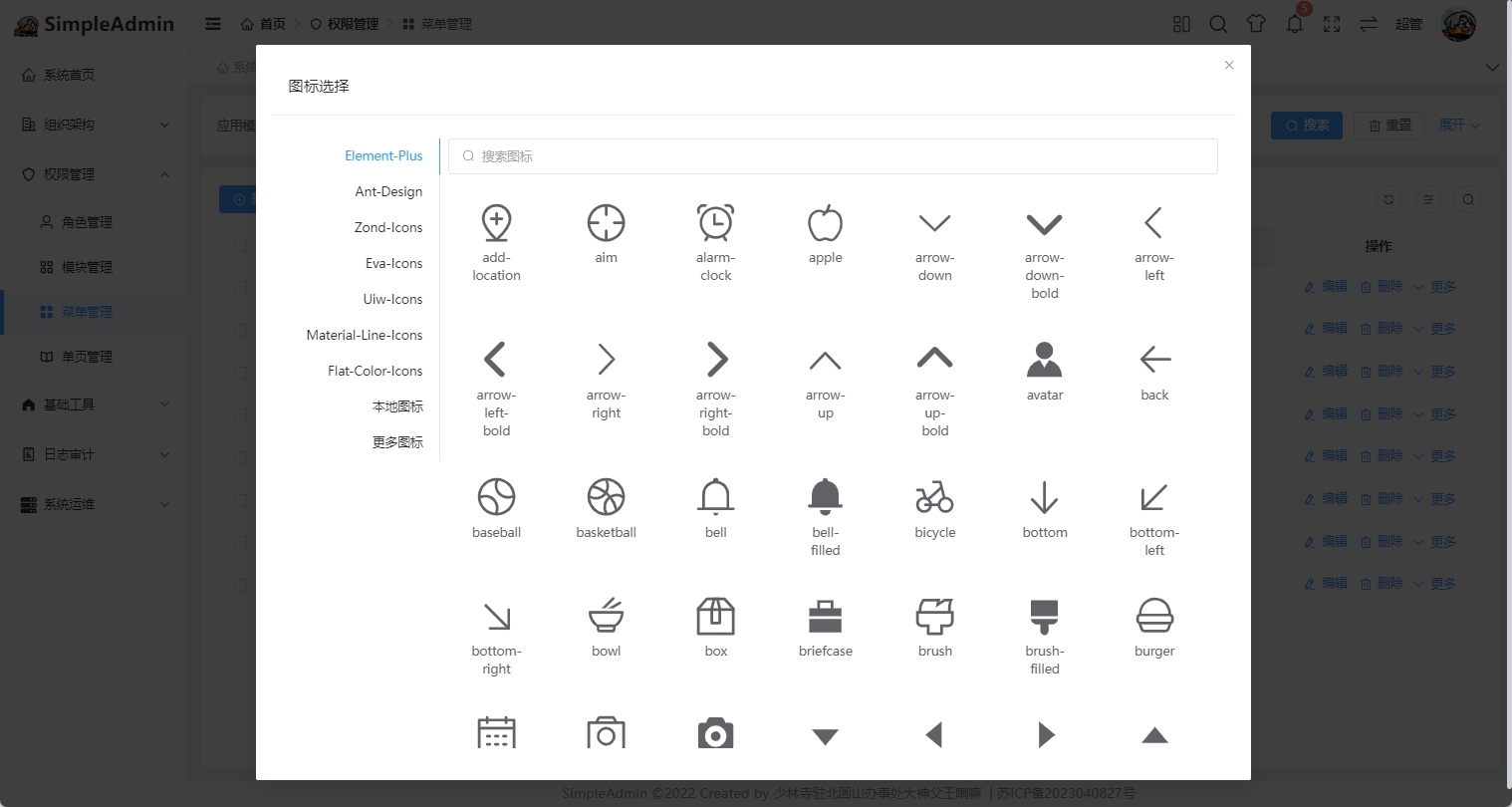Screen dimensions: 1512x807
Task: Switch to Ant-Design icon set
Action: 388,191
